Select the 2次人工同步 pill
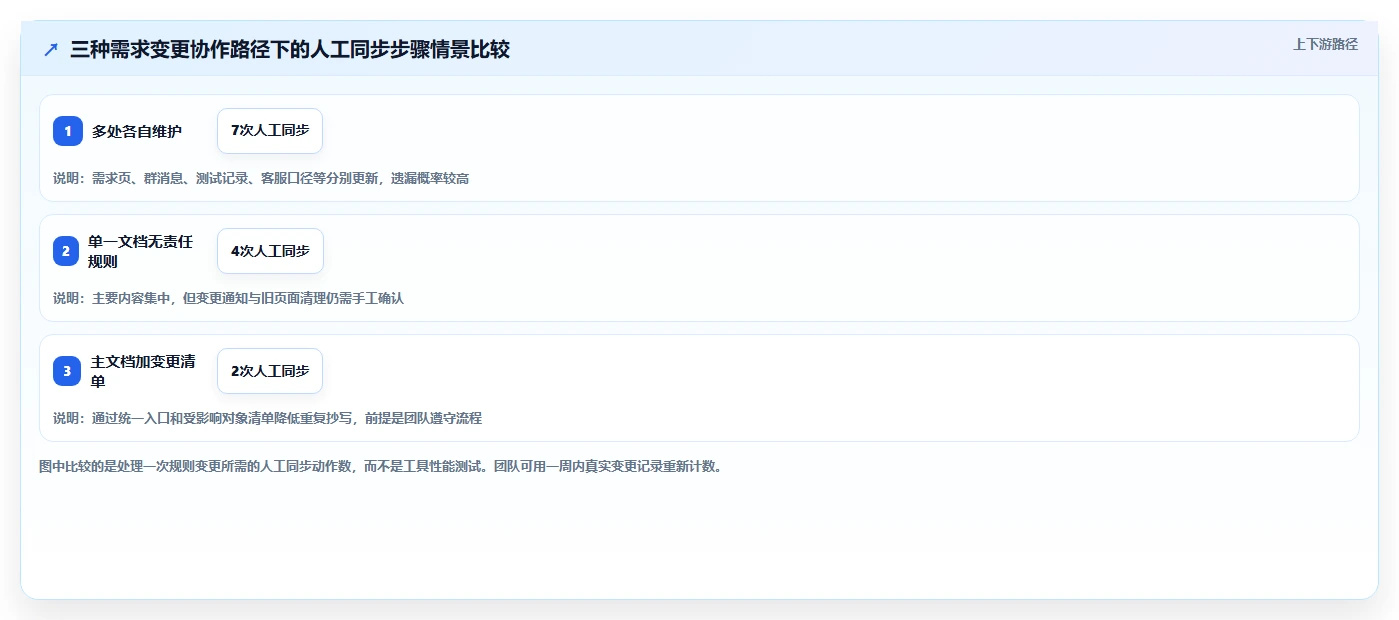 (x=270, y=371)
